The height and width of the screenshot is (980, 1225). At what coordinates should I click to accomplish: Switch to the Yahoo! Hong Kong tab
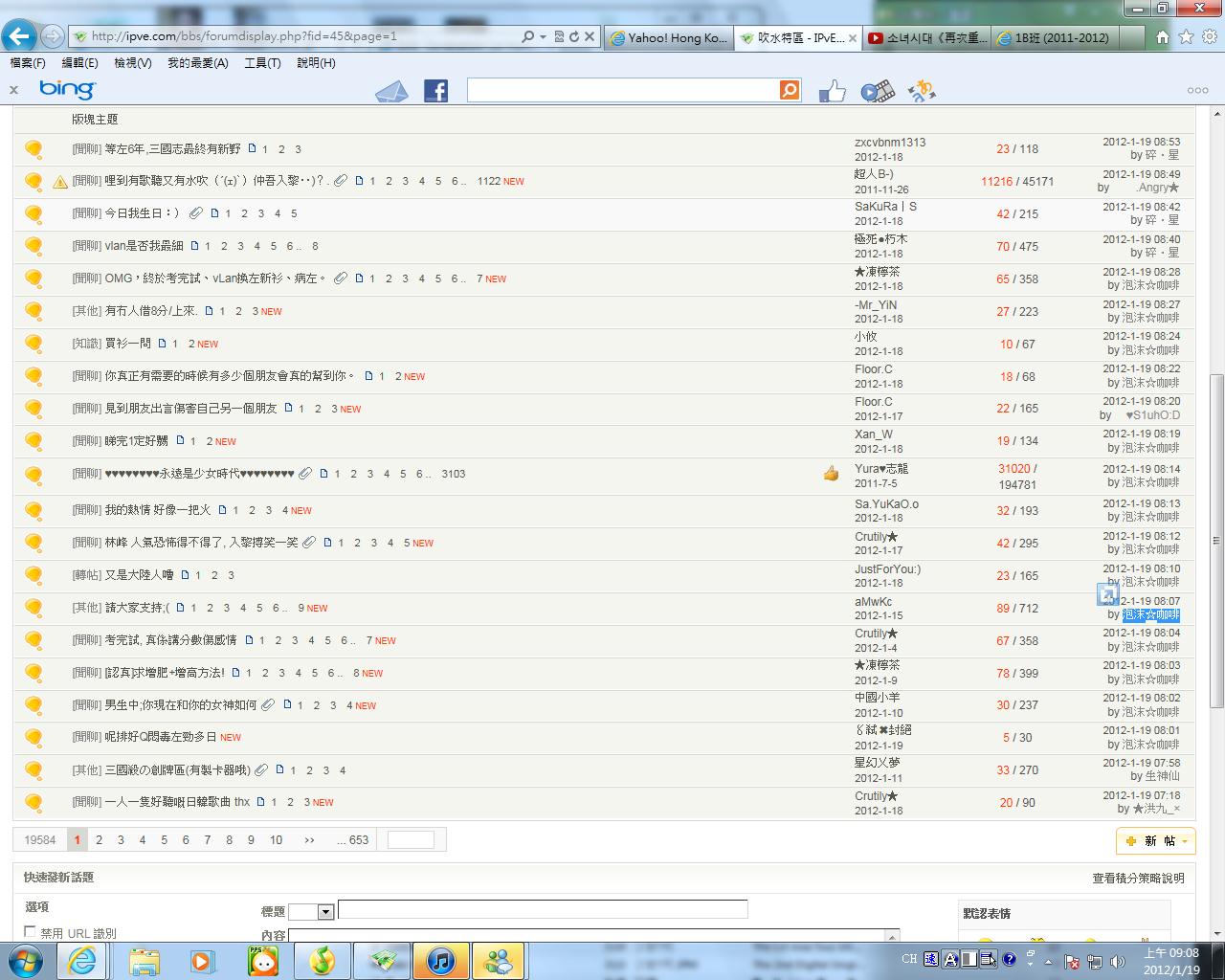pos(669,37)
